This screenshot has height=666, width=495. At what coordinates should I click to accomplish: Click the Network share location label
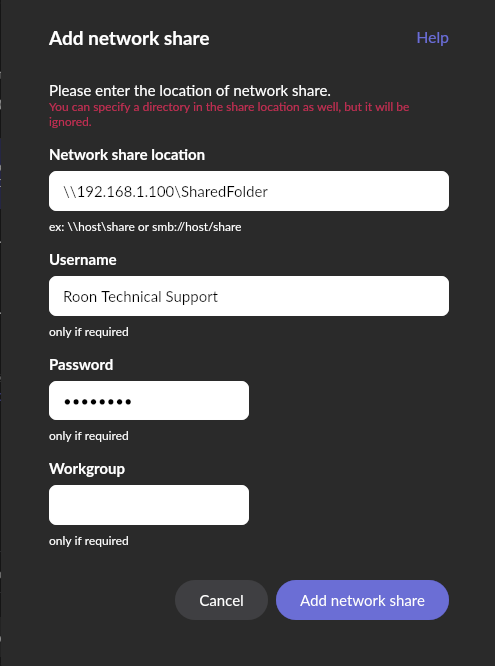127,155
